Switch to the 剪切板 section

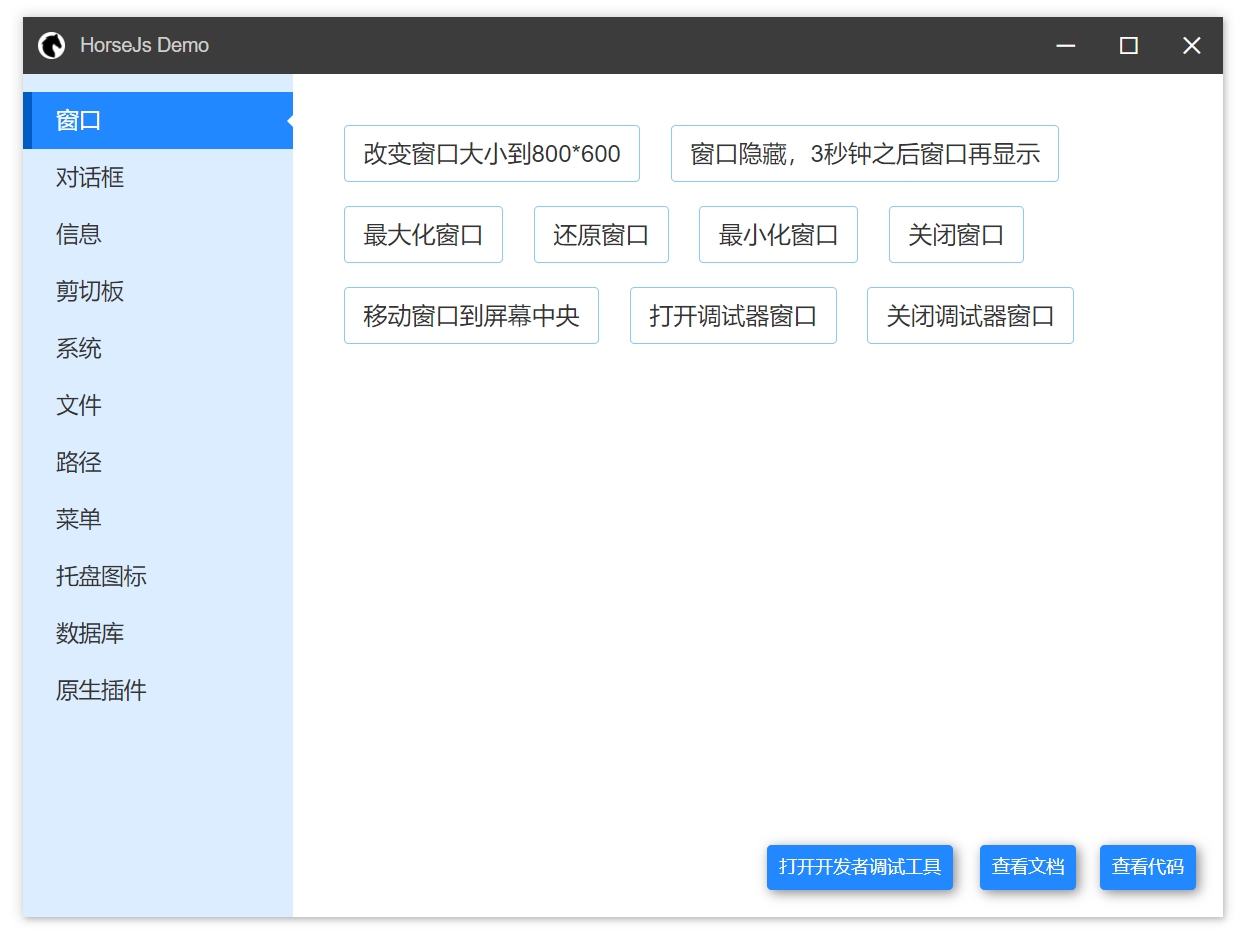click(158, 292)
